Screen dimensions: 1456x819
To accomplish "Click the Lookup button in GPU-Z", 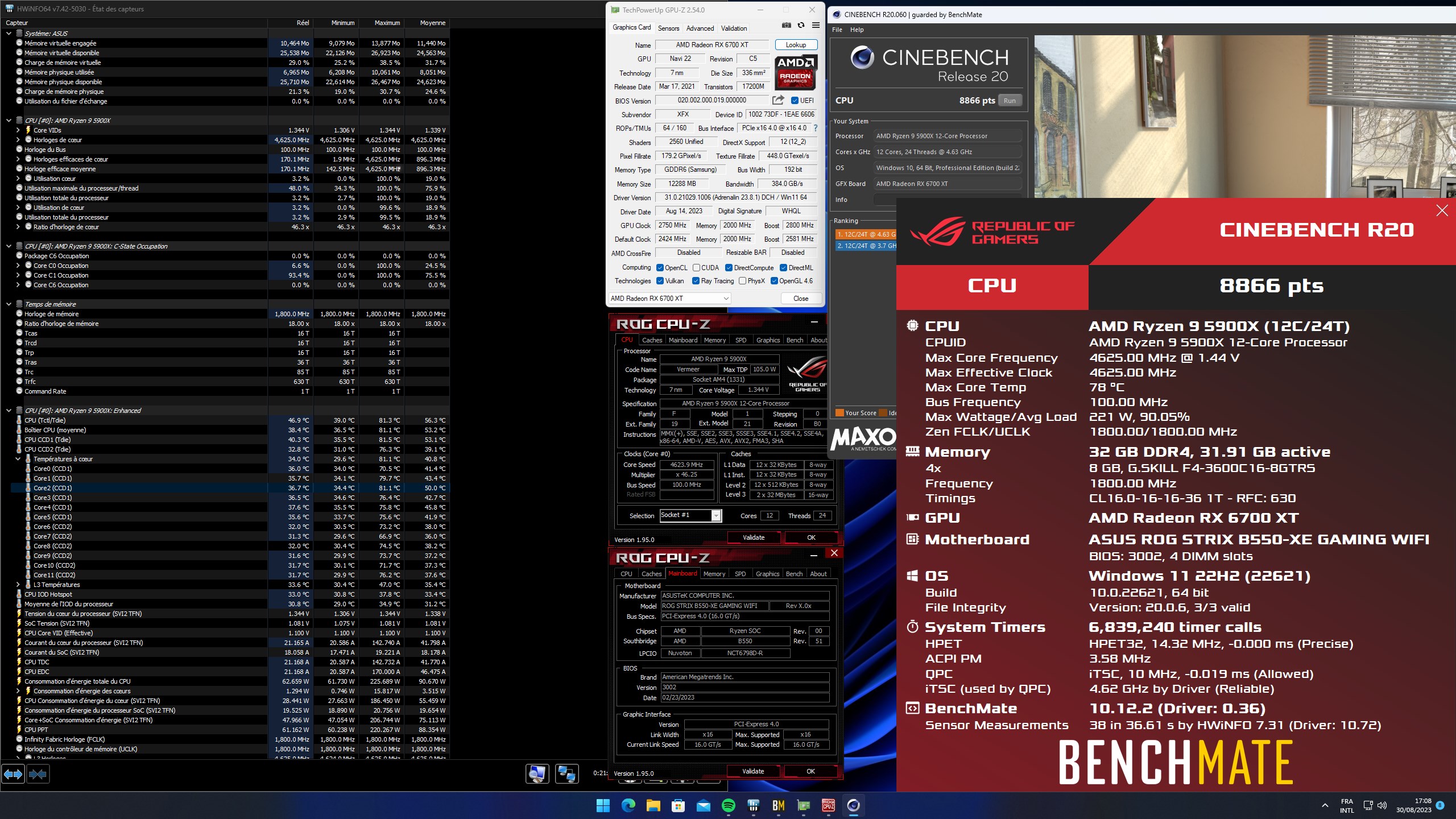I will click(796, 45).
